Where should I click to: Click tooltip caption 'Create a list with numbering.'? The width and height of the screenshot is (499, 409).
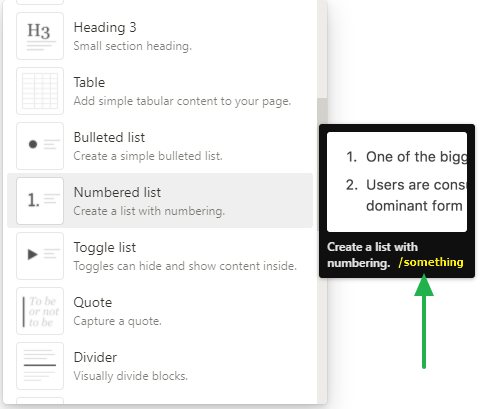(372, 255)
